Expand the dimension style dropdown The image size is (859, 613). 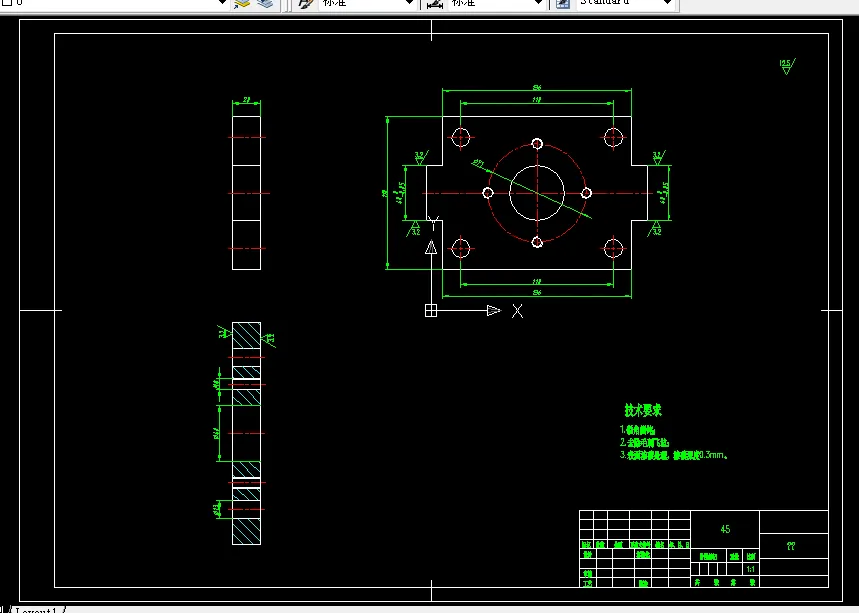[538, 3]
